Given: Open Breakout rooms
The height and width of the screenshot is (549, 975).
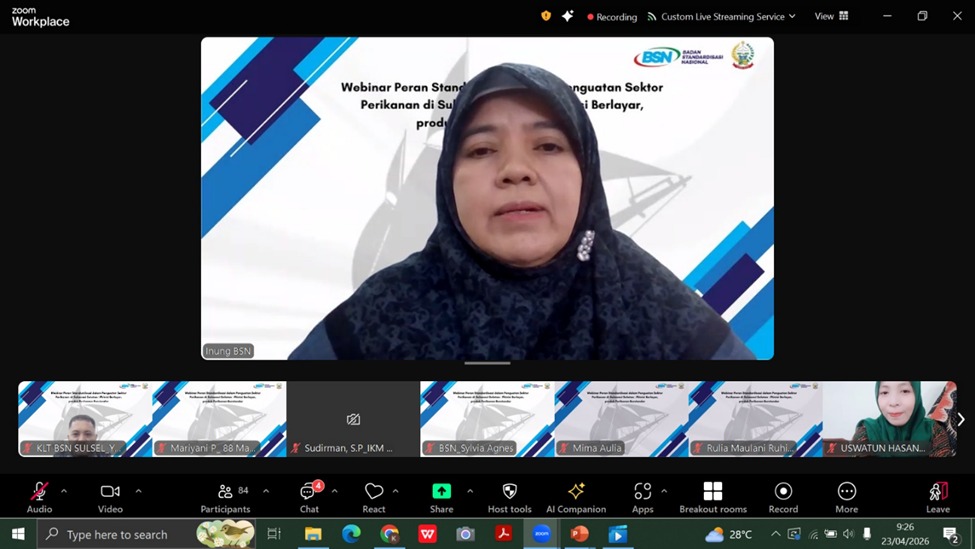Looking at the screenshot, I should point(713,496).
